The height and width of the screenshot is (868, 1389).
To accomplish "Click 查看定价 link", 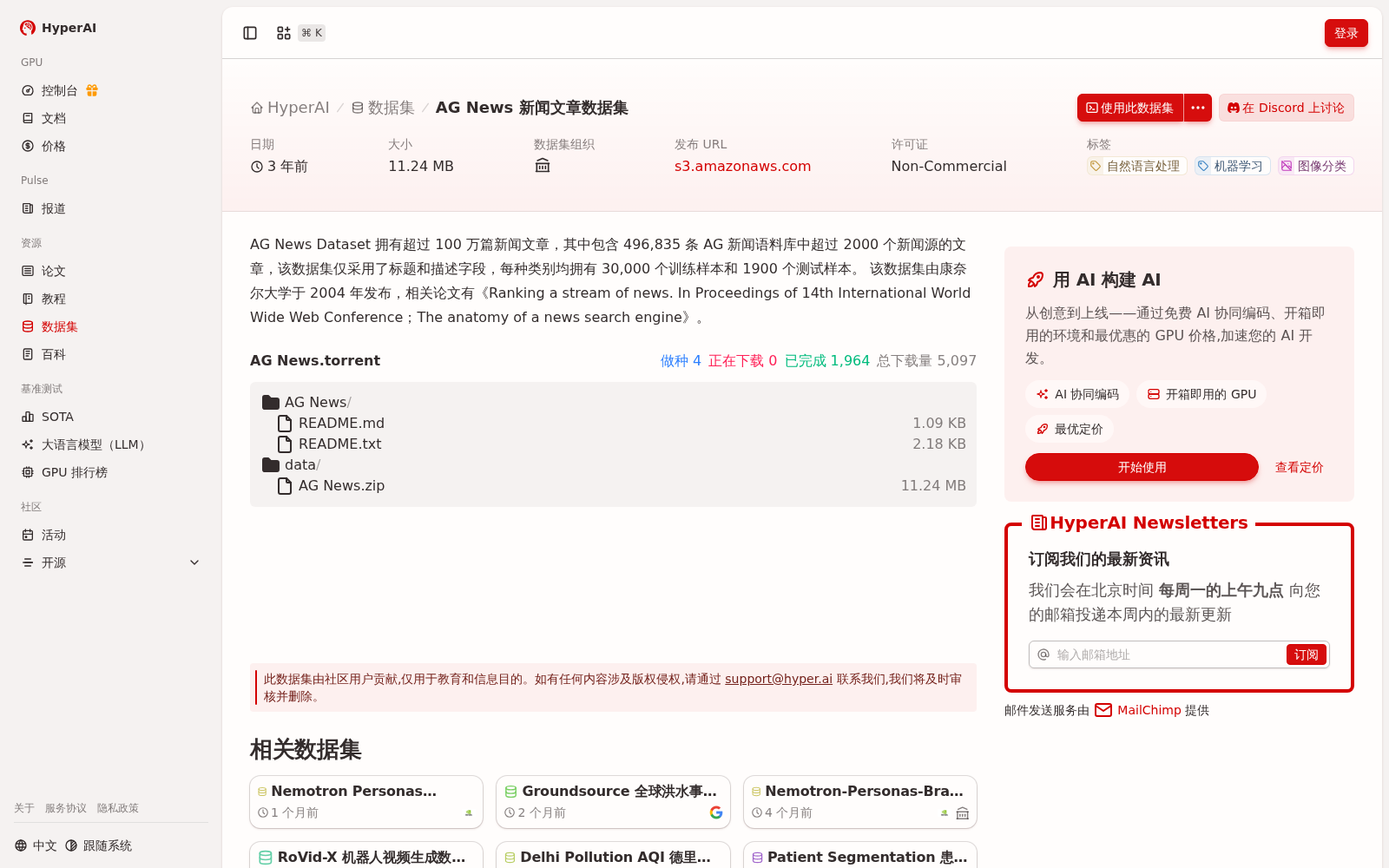I will (1299, 467).
